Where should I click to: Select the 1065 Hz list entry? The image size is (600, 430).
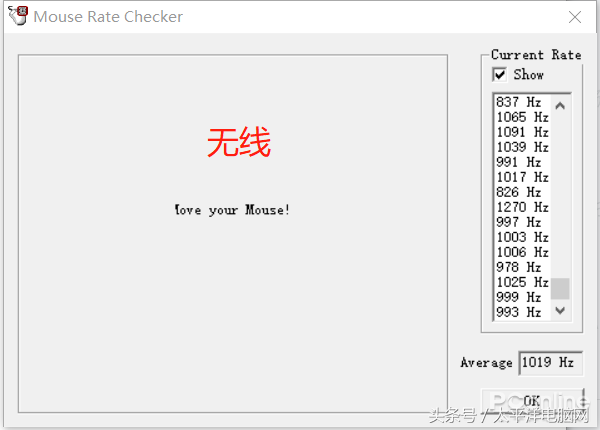click(x=523, y=117)
